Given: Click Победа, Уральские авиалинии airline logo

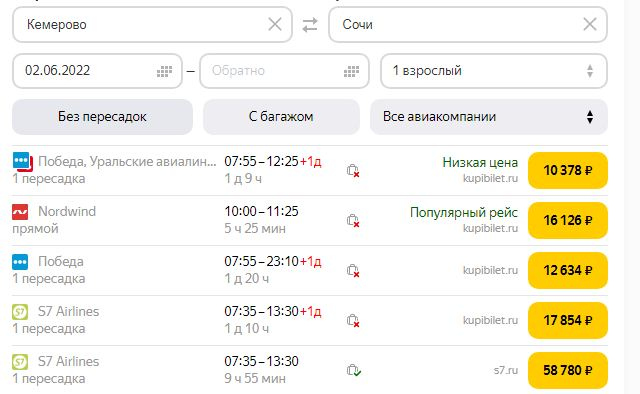Looking at the screenshot, I should pos(22,162).
